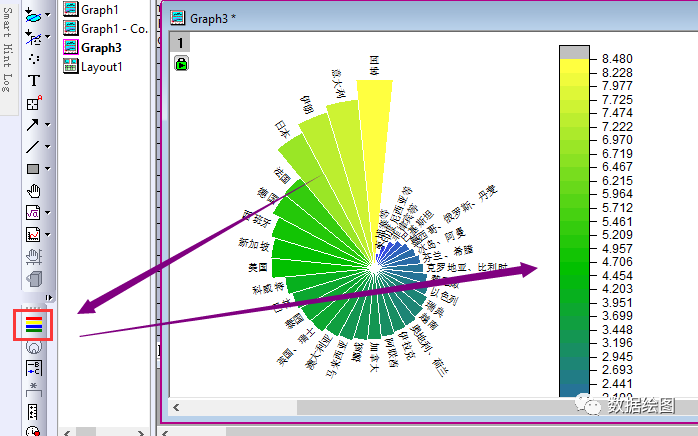Open Graph1 - Co. in Project Explorer

106,29
